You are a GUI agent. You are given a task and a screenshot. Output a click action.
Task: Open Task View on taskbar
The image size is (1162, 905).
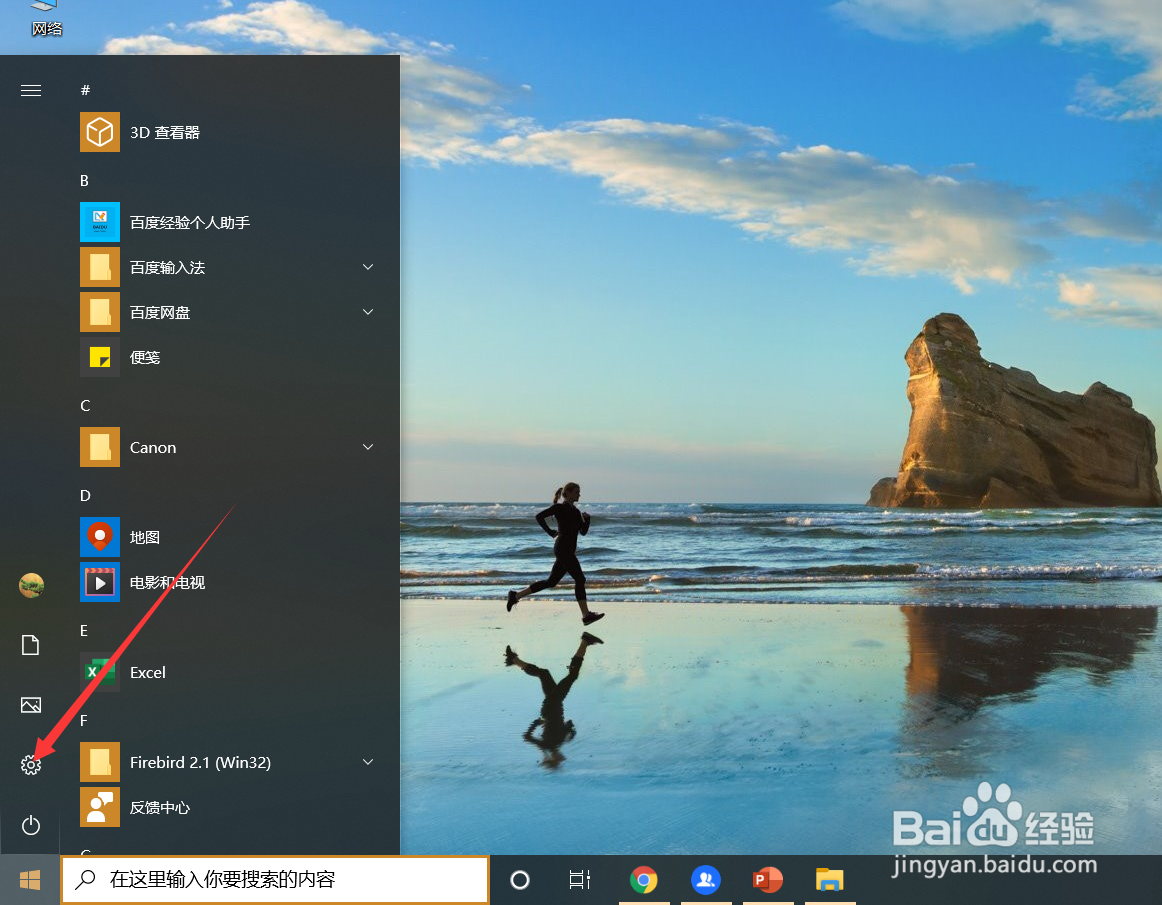click(x=580, y=880)
